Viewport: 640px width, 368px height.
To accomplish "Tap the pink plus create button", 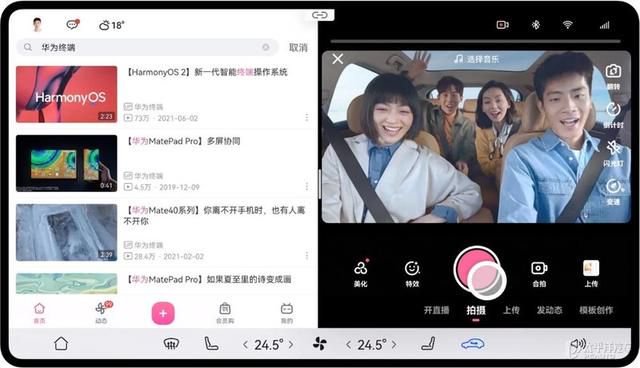I will [163, 313].
